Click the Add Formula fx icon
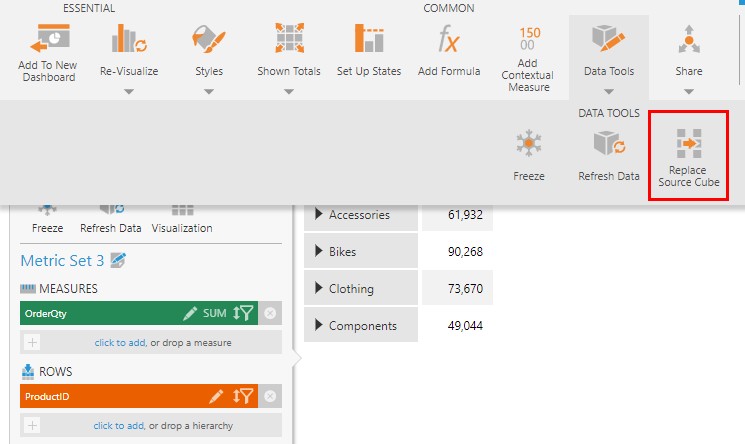 tap(449, 40)
